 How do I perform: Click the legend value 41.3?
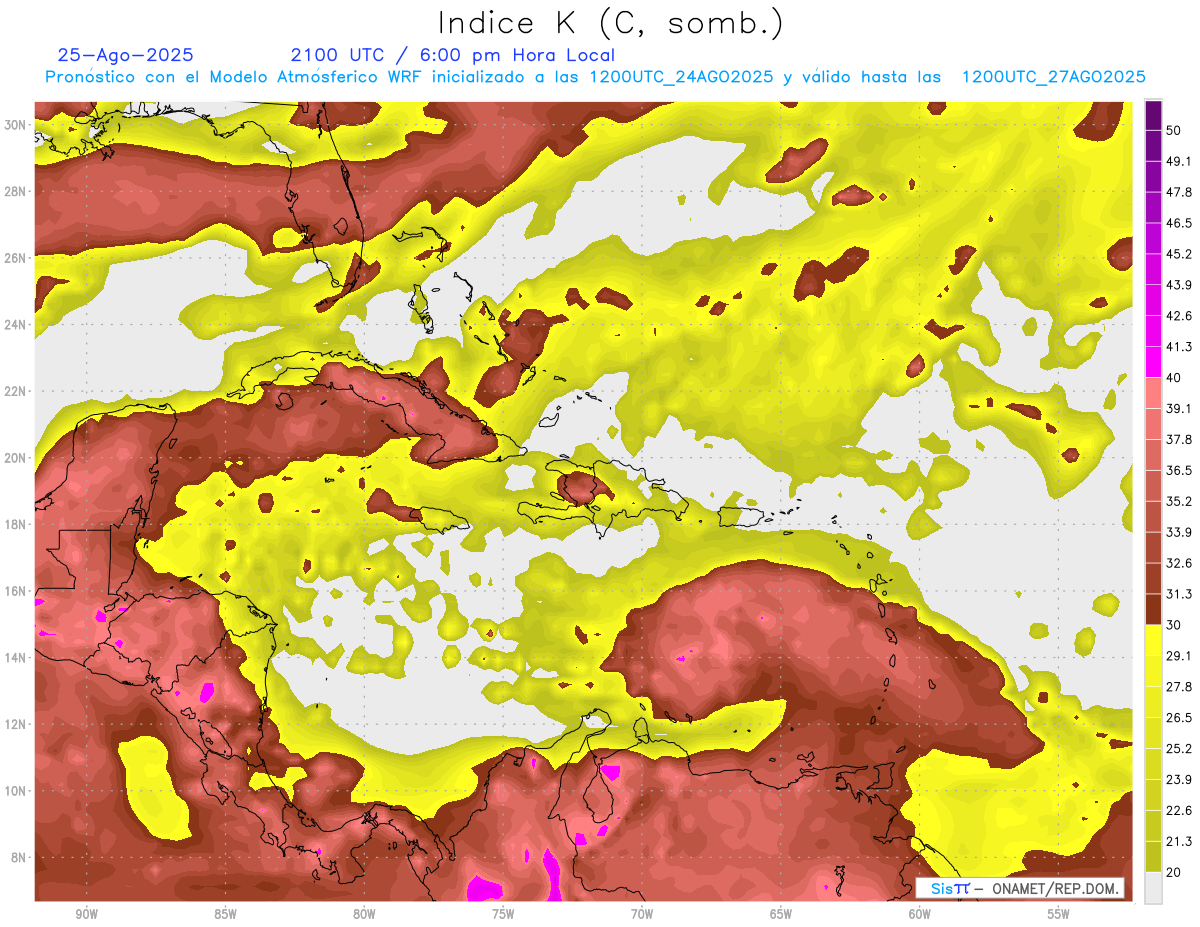1179,347
